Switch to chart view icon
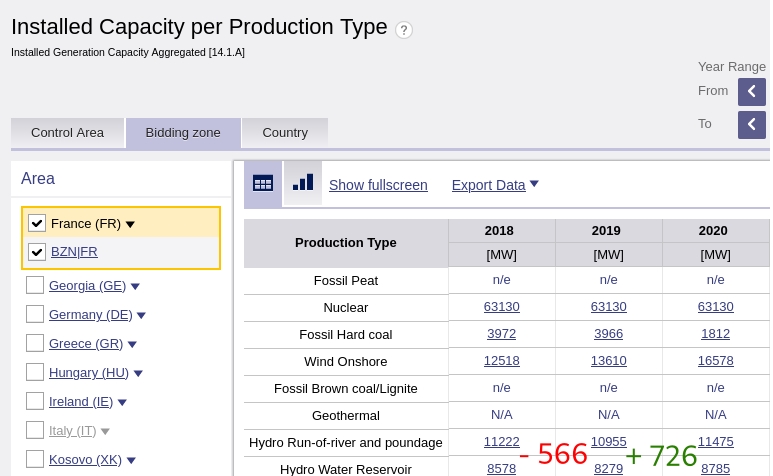 point(303,183)
